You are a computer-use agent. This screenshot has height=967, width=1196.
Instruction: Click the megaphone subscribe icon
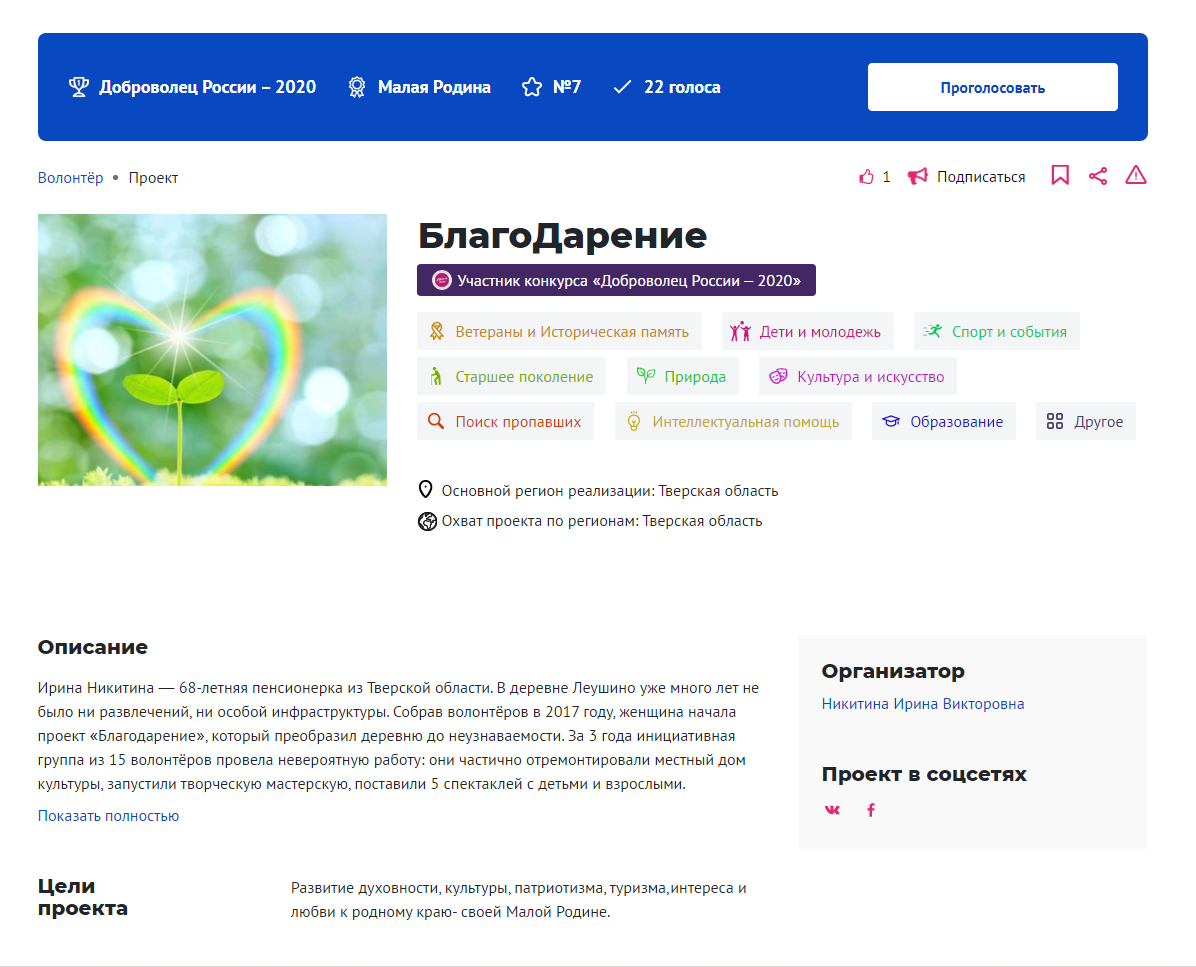click(x=918, y=176)
